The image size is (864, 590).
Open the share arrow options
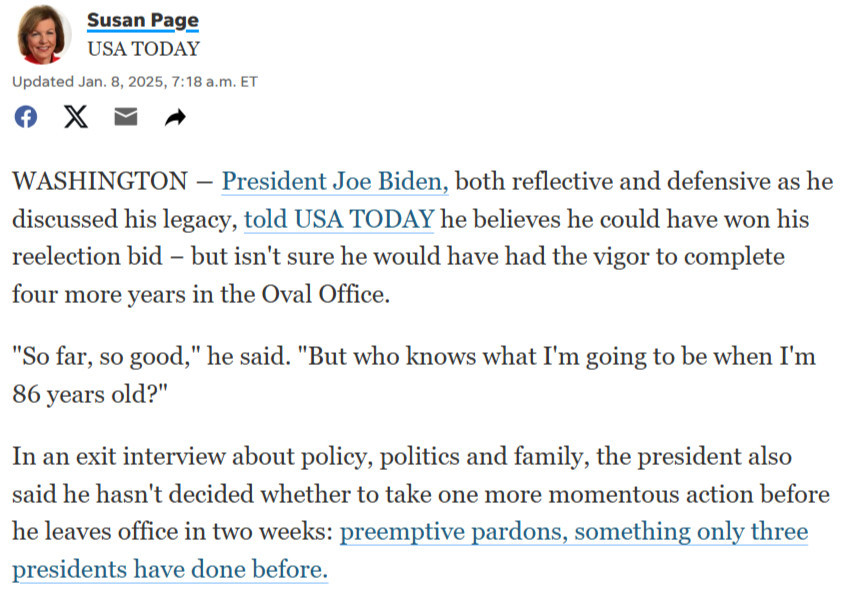pyautogui.click(x=175, y=117)
